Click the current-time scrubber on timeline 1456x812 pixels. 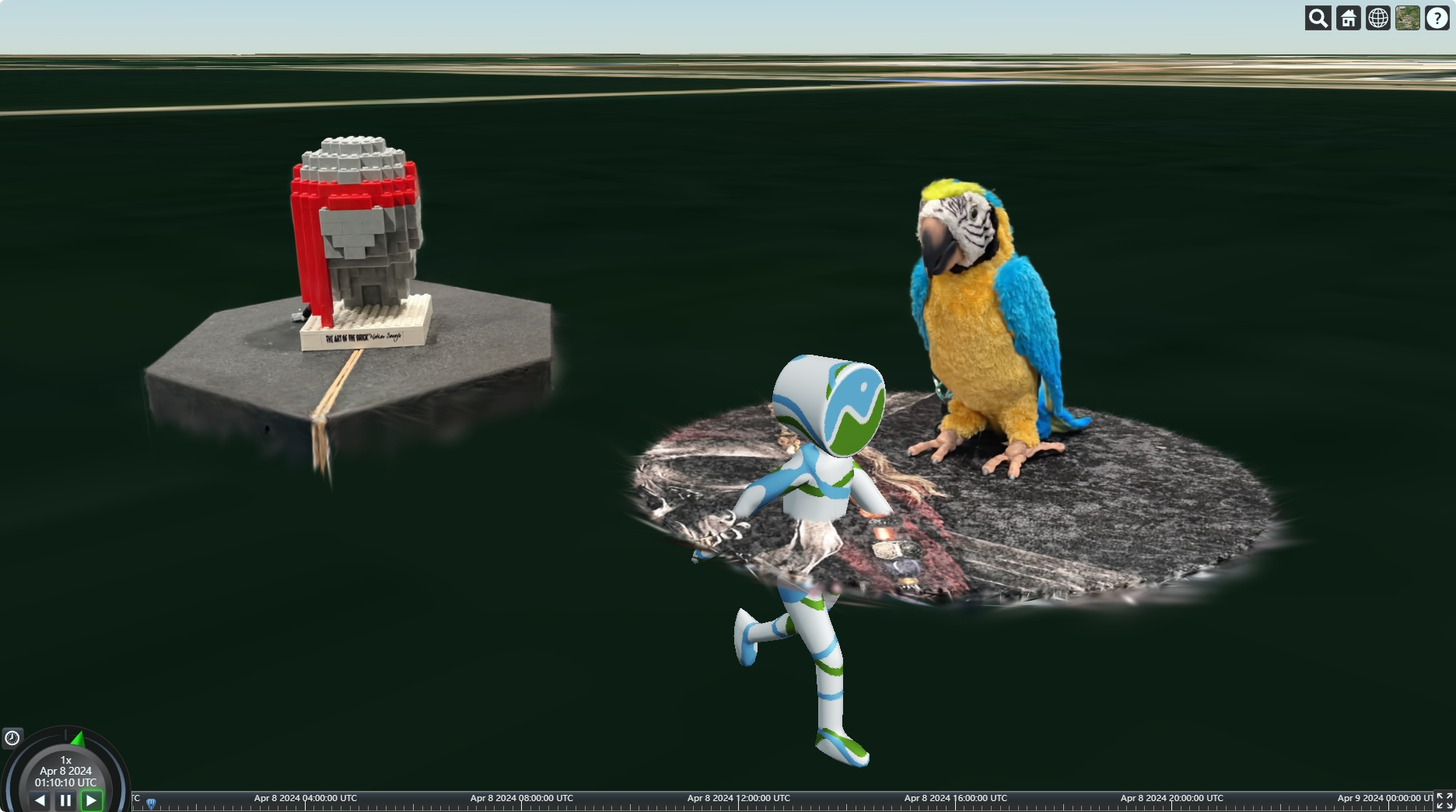click(x=151, y=803)
